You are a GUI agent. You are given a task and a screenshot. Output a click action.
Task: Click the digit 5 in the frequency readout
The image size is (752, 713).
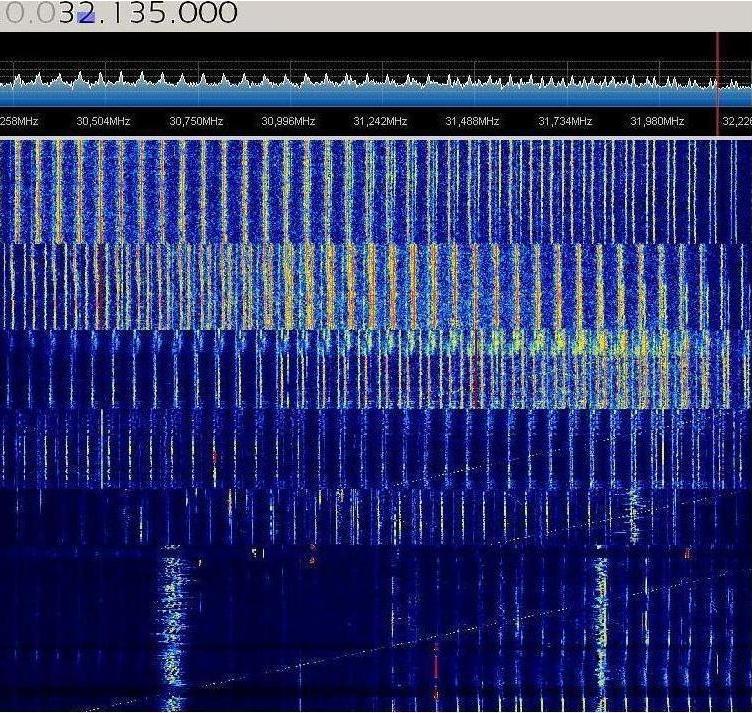[x=157, y=13]
